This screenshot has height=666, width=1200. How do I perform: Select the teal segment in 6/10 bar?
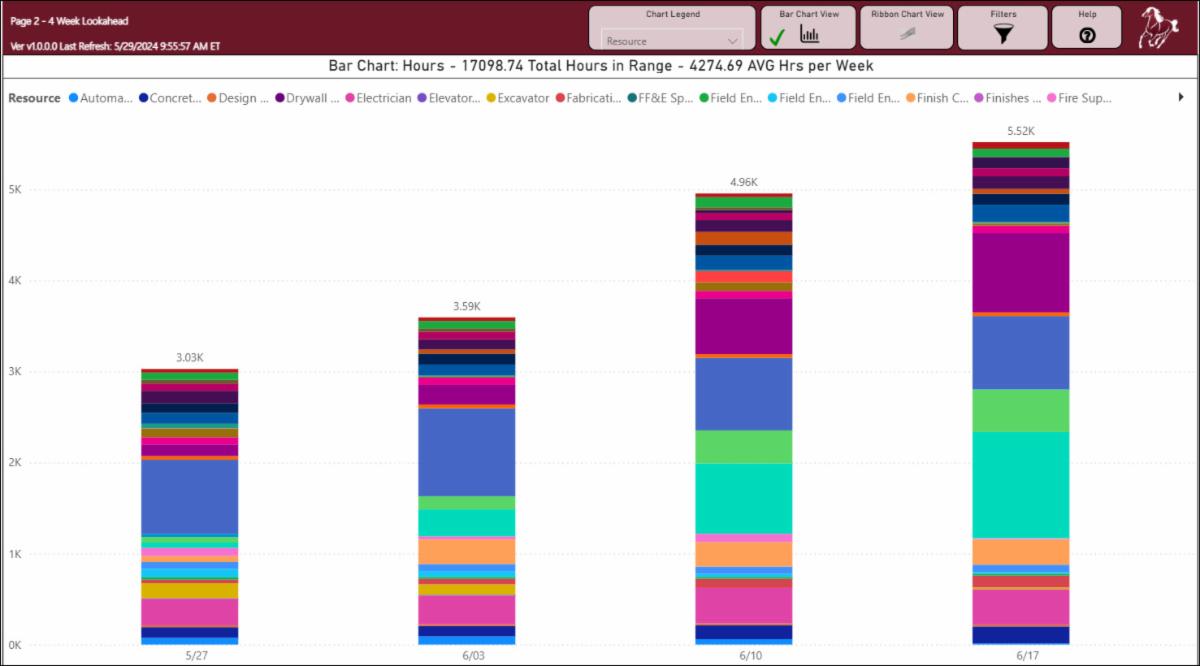(743, 497)
